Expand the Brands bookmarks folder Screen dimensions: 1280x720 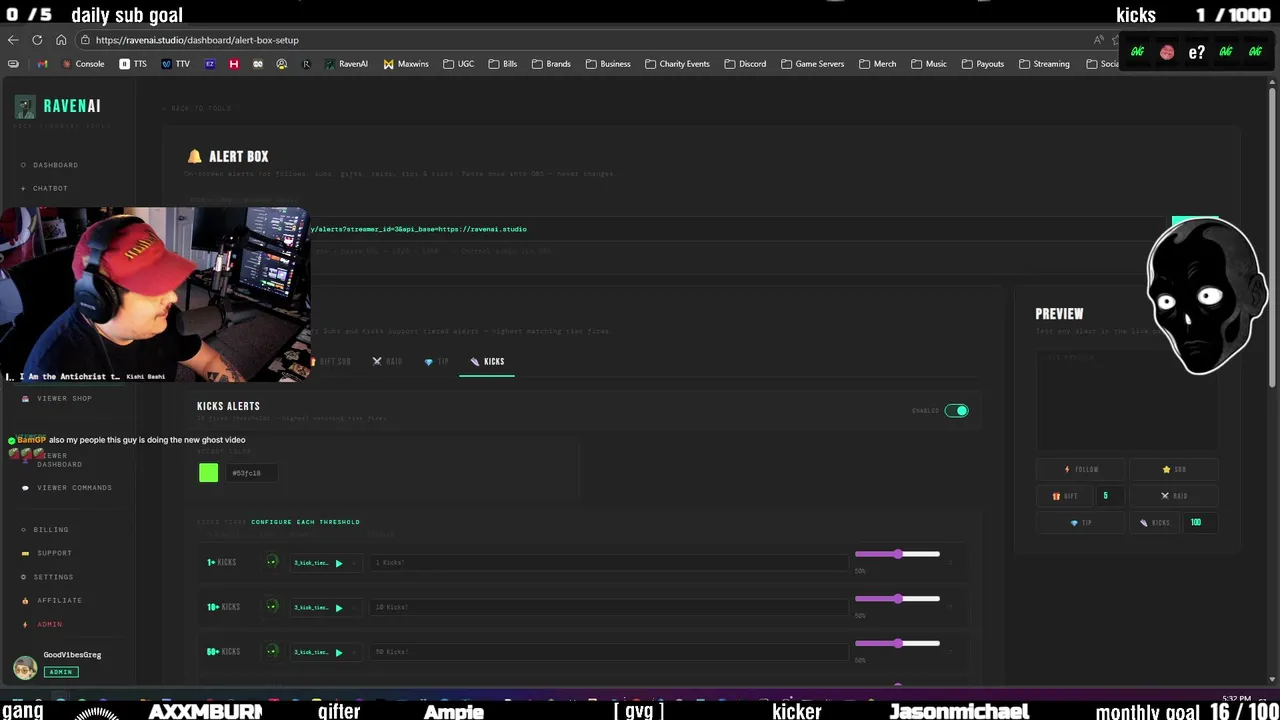[x=551, y=64]
